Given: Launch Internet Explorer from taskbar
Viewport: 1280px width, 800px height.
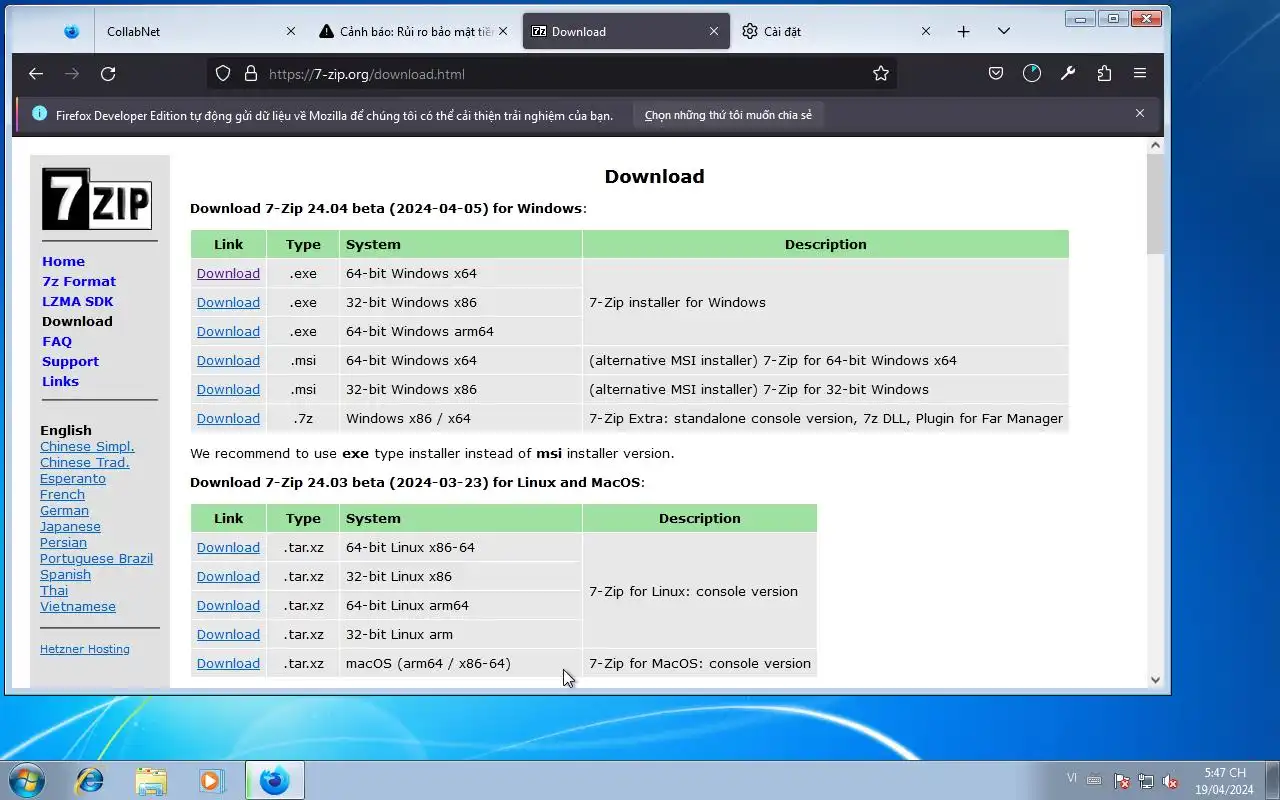Looking at the screenshot, I should [x=90, y=780].
